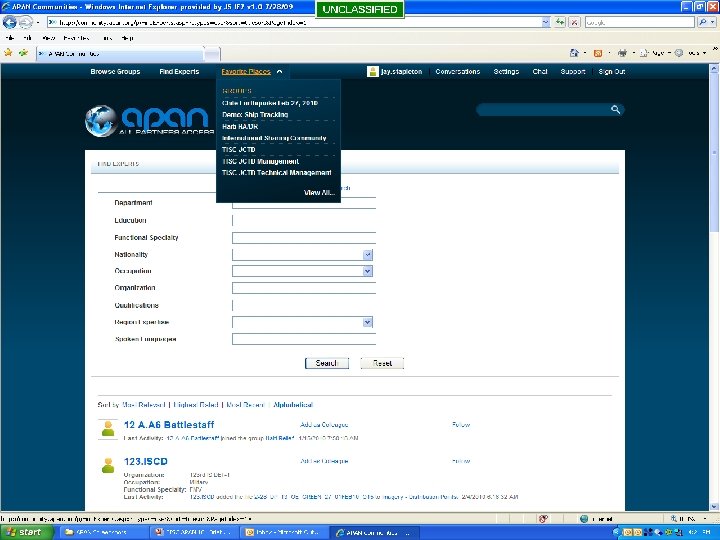The image size is (720, 540).
Task: Click the Sign Out link
Action: [612, 72]
